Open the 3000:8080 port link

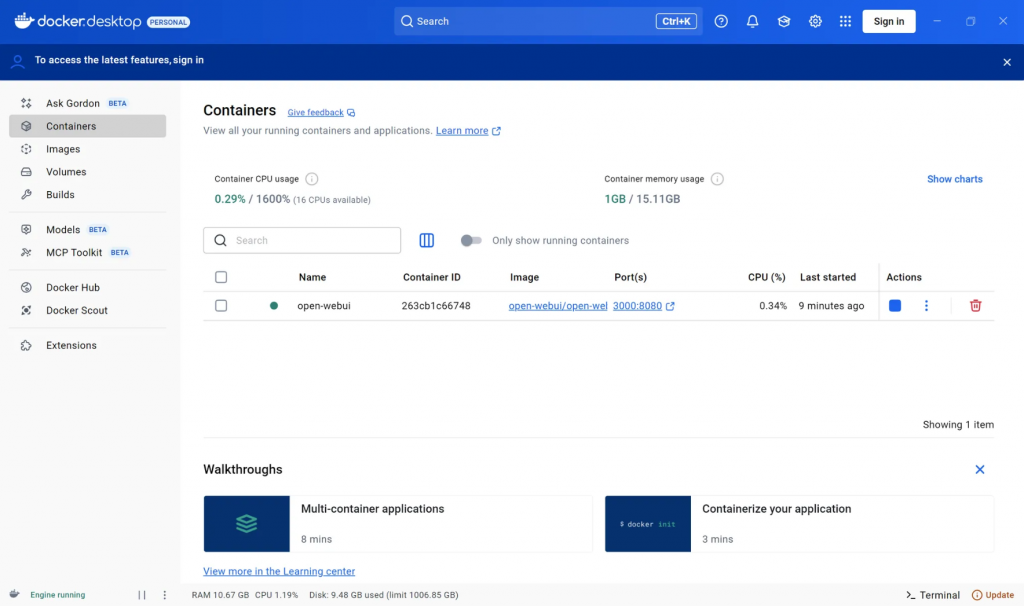click(637, 306)
